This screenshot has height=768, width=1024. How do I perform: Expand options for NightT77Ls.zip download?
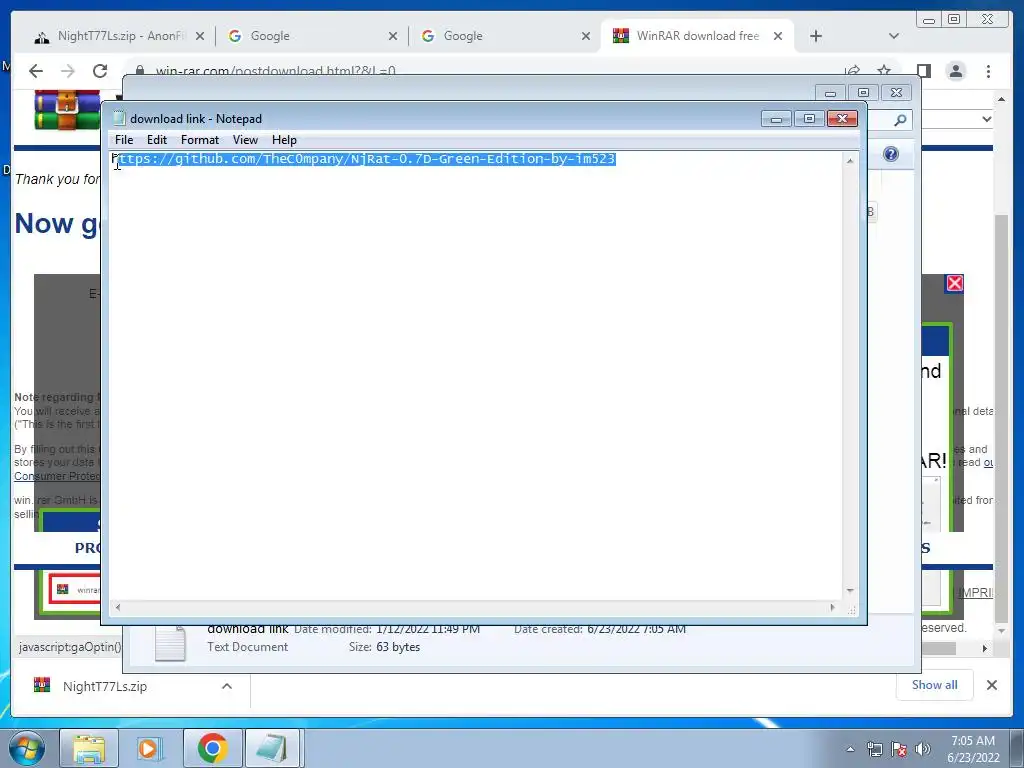(227, 686)
